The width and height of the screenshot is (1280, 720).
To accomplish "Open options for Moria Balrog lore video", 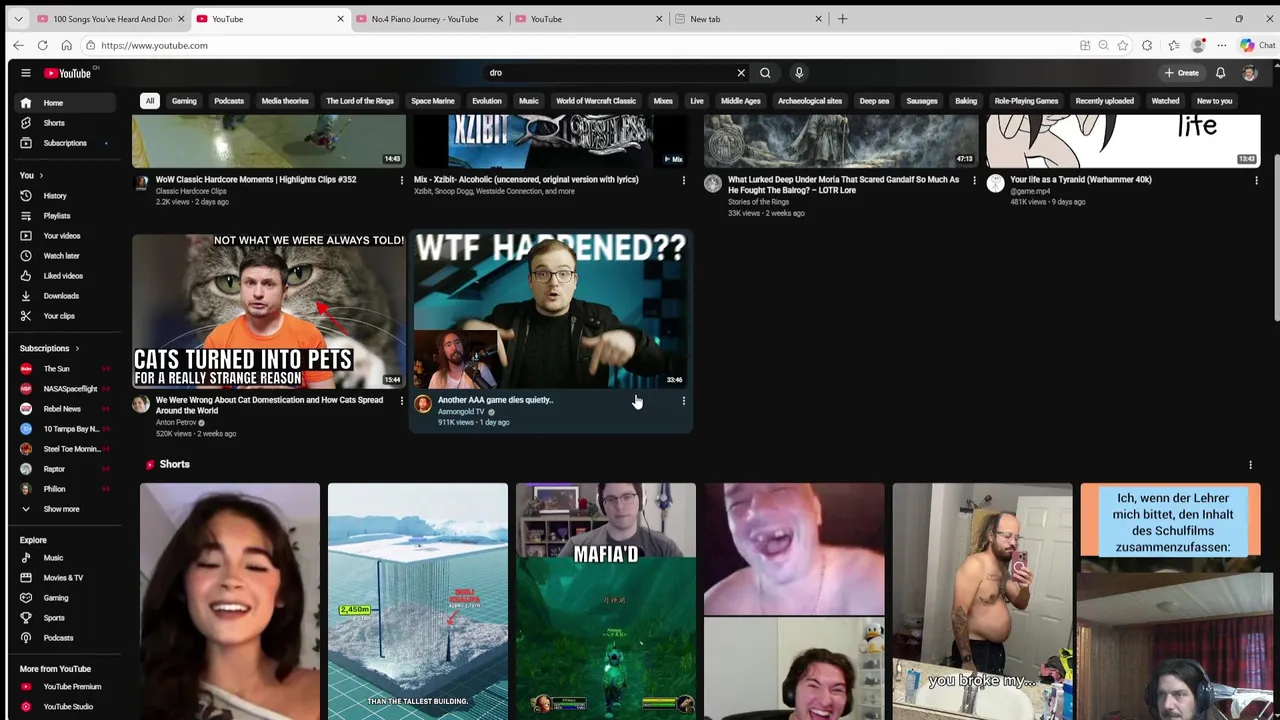I will click(x=974, y=180).
